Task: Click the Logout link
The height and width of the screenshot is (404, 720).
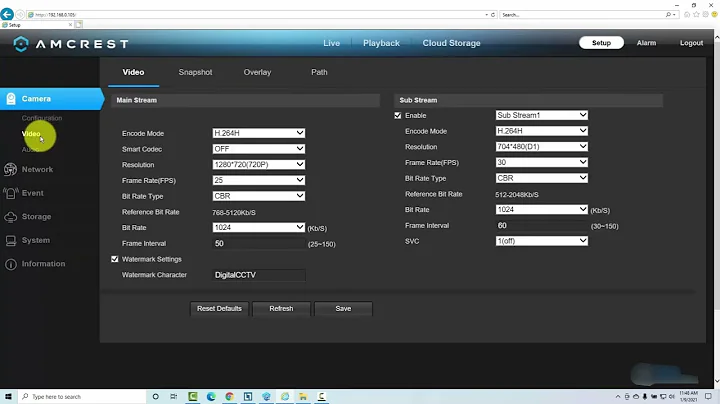Action: coord(691,43)
